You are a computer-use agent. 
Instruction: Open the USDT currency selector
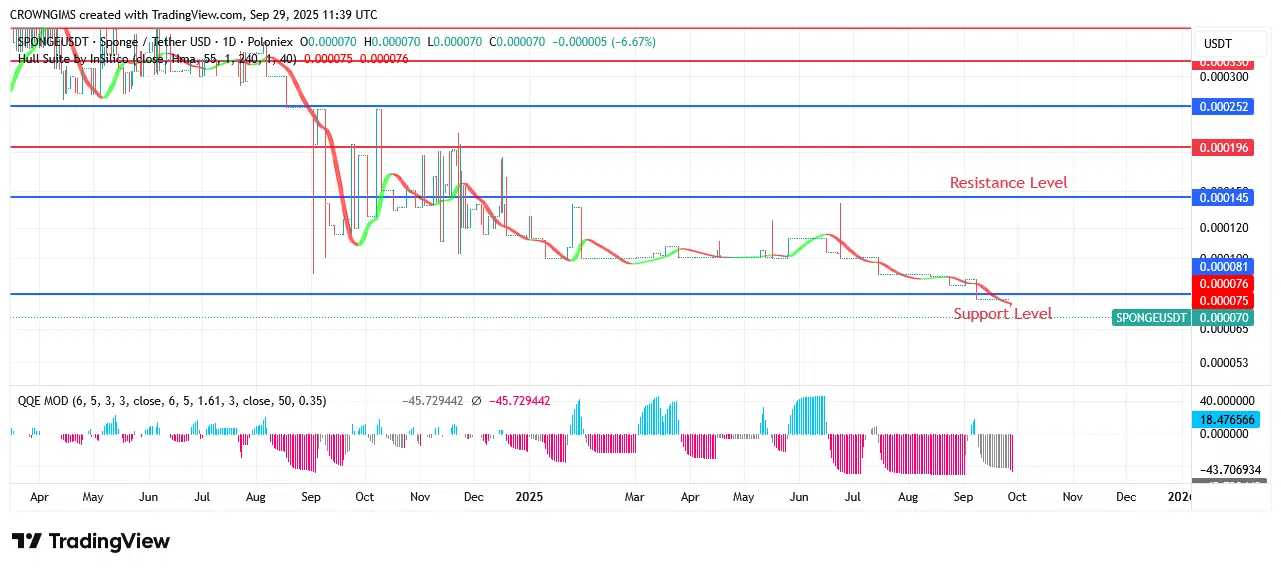click(x=1217, y=44)
